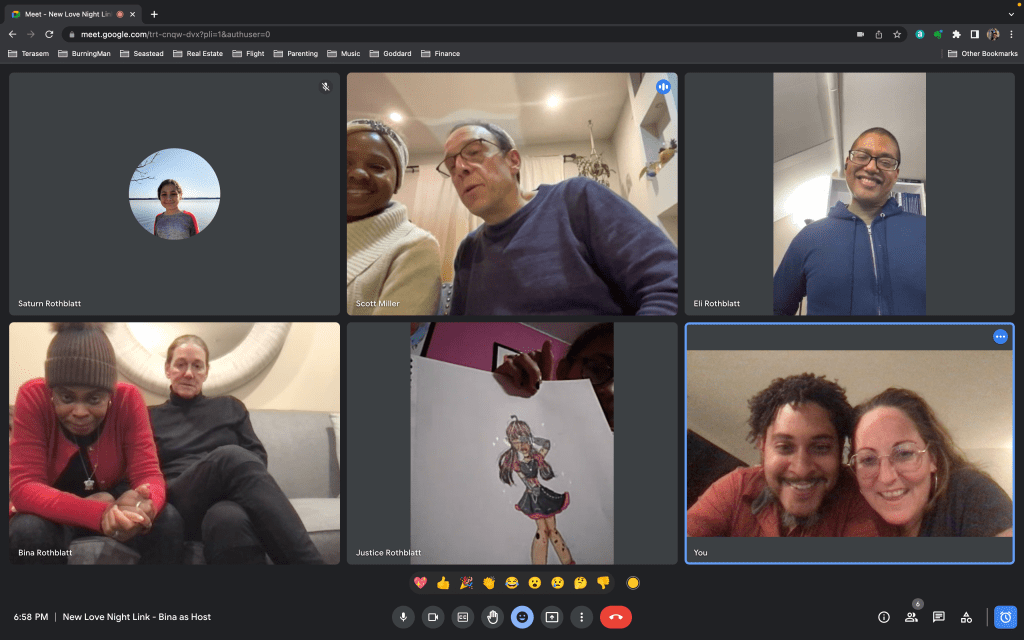Mute the microphone
Viewport: 1024px width, 640px height.
403,617
